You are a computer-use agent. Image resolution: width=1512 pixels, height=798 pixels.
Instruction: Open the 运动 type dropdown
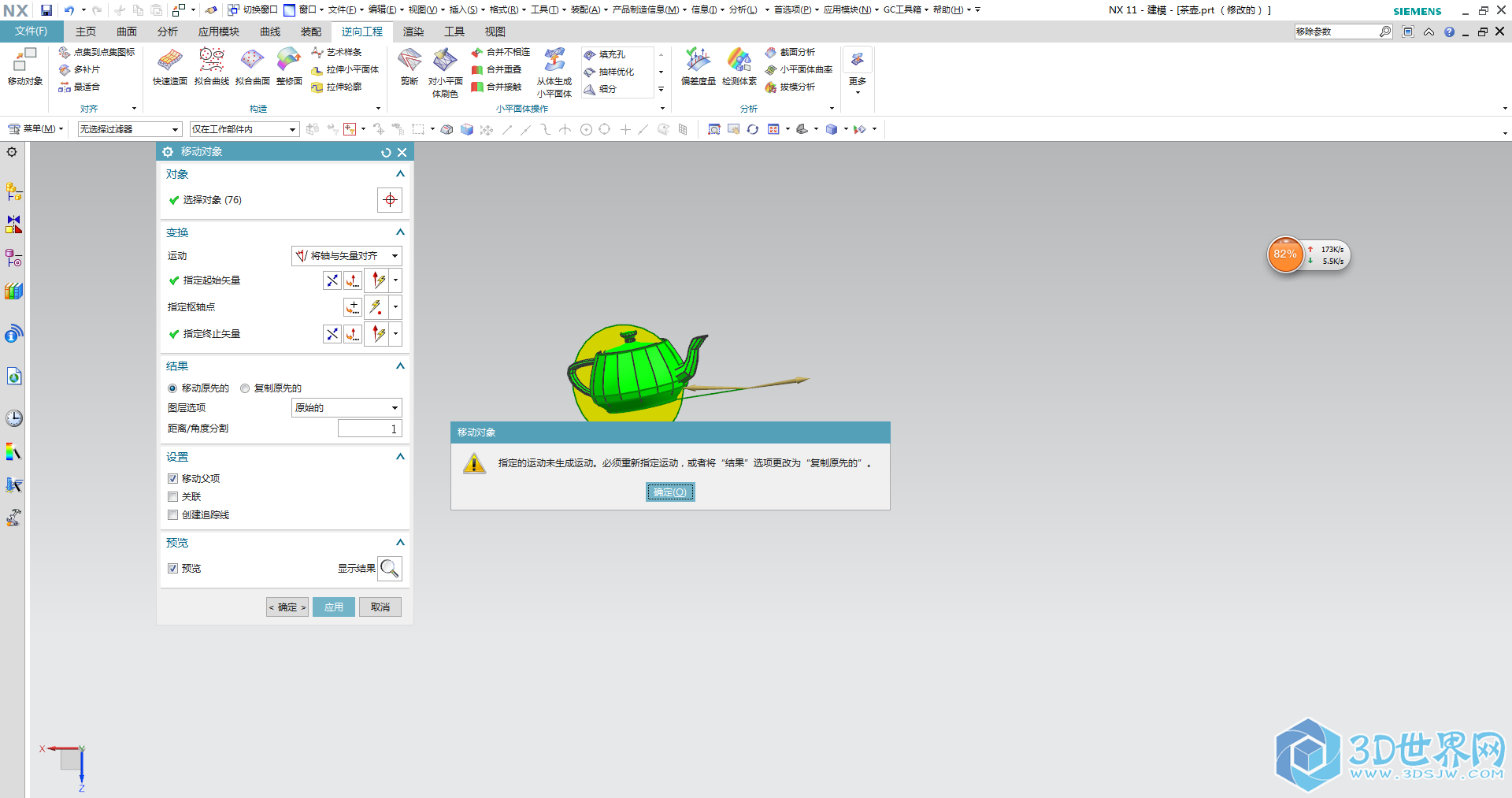346,256
